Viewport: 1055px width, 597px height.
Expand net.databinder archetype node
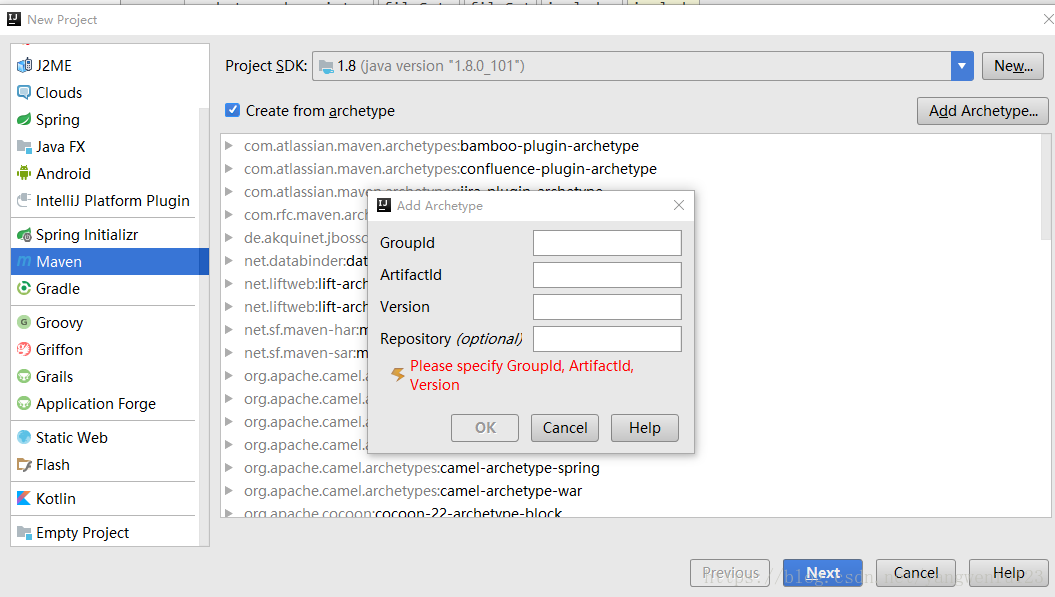229,260
